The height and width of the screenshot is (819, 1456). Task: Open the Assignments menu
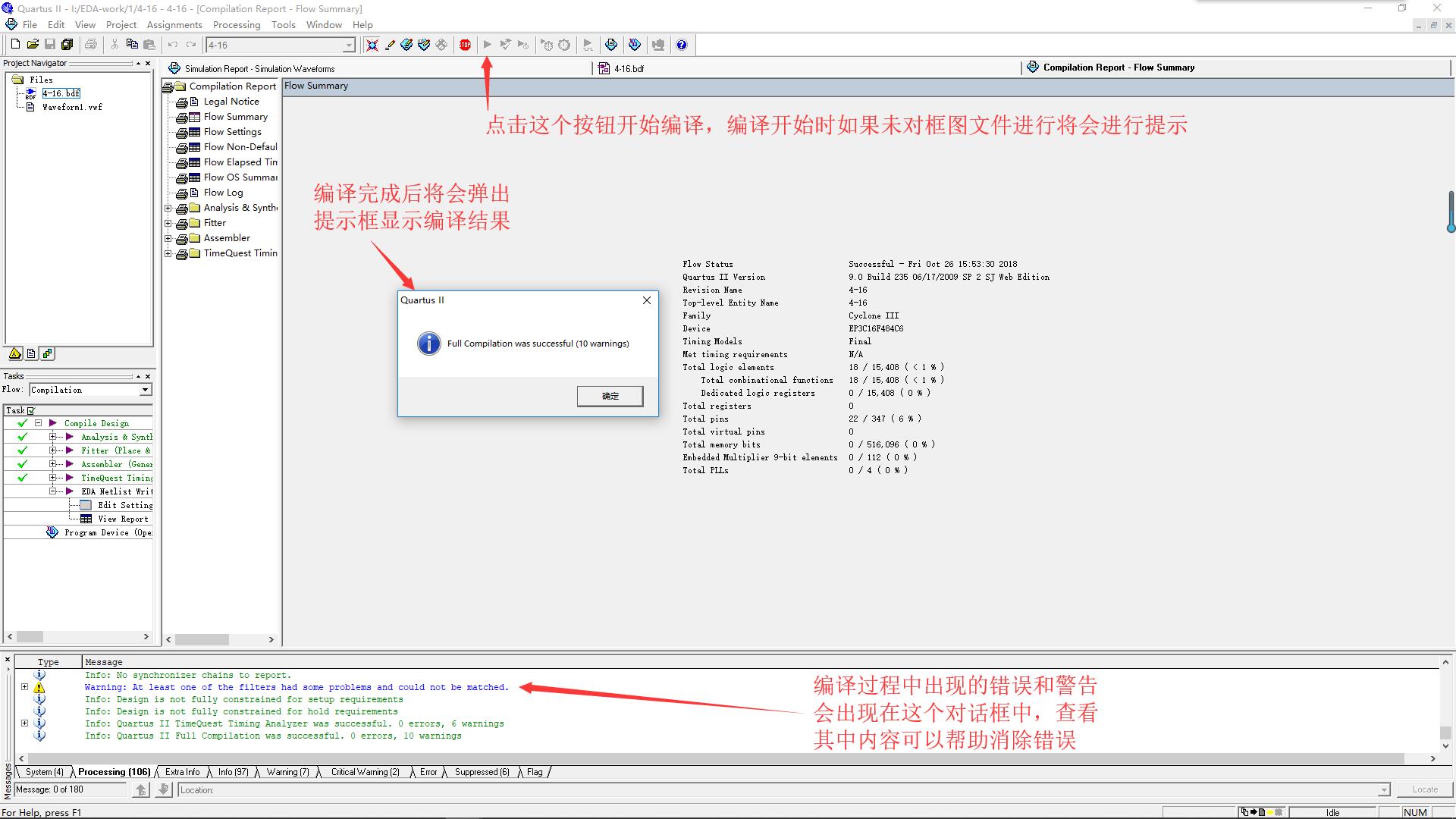(174, 24)
